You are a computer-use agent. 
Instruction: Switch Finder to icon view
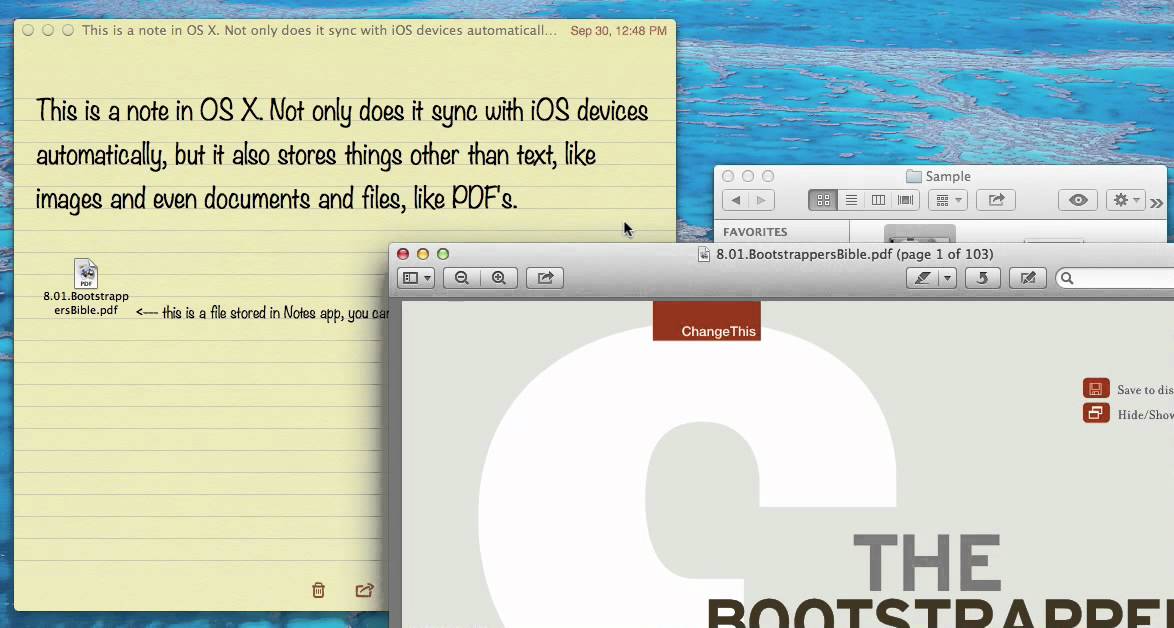tap(823, 200)
